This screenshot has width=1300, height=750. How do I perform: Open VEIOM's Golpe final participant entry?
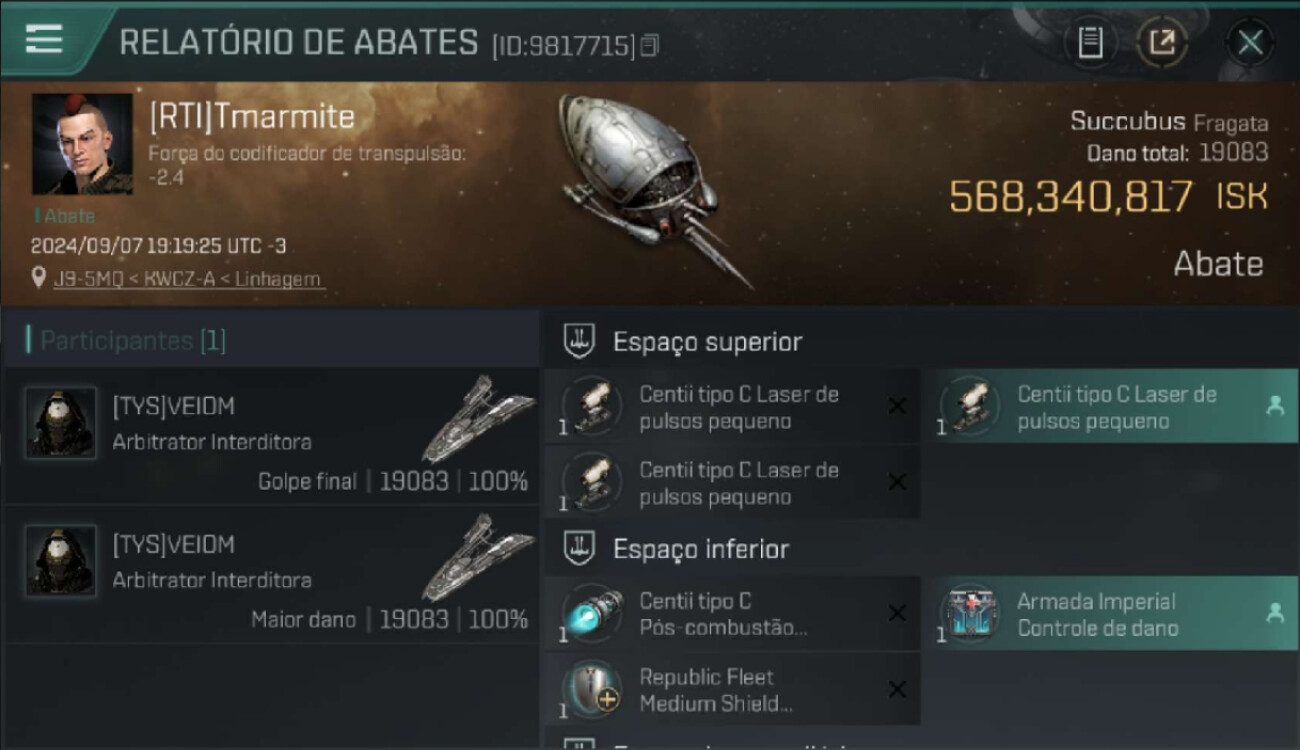[270, 435]
